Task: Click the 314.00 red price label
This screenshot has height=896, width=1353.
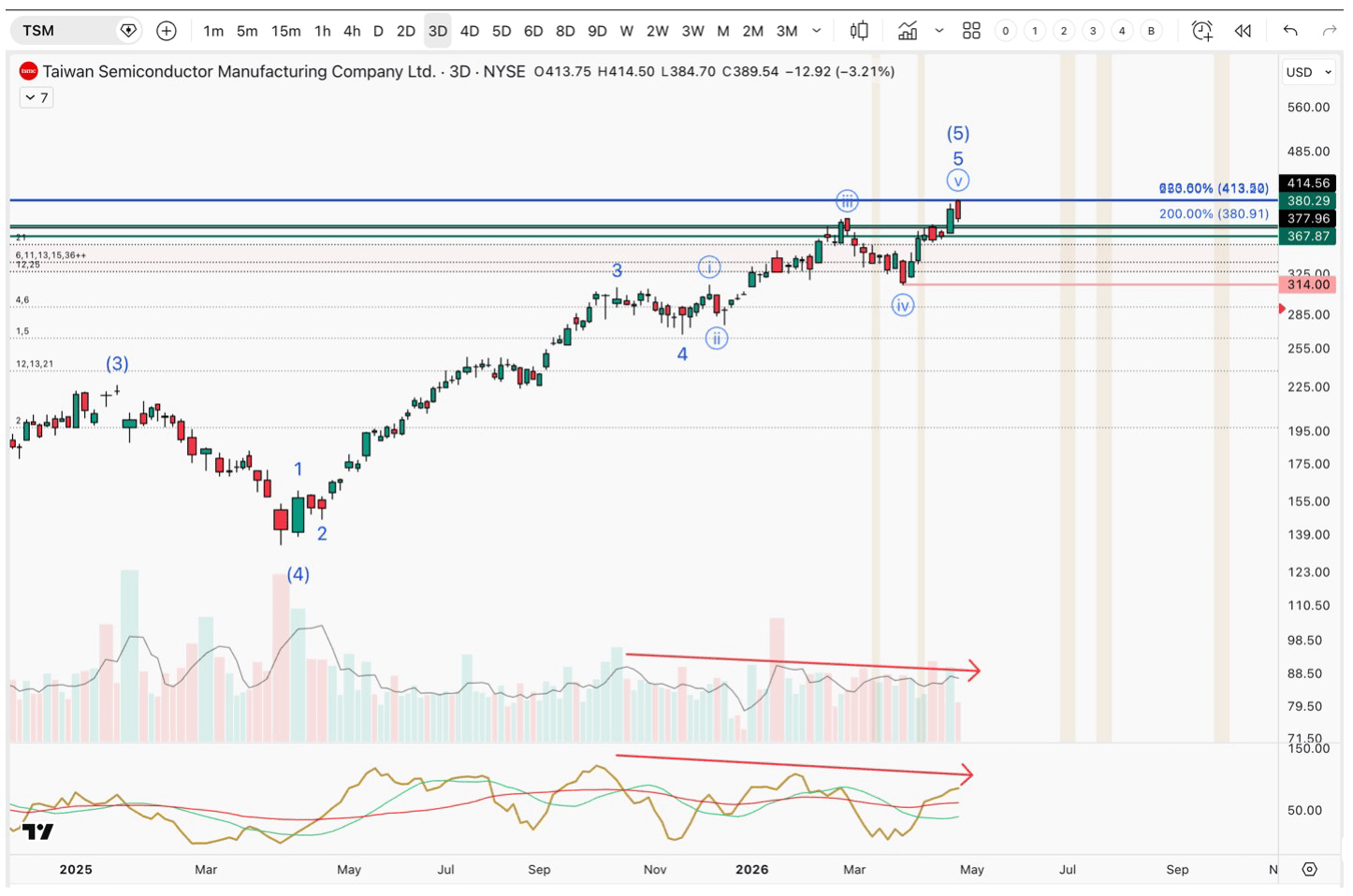Action: pyautogui.click(x=1307, y=284)
